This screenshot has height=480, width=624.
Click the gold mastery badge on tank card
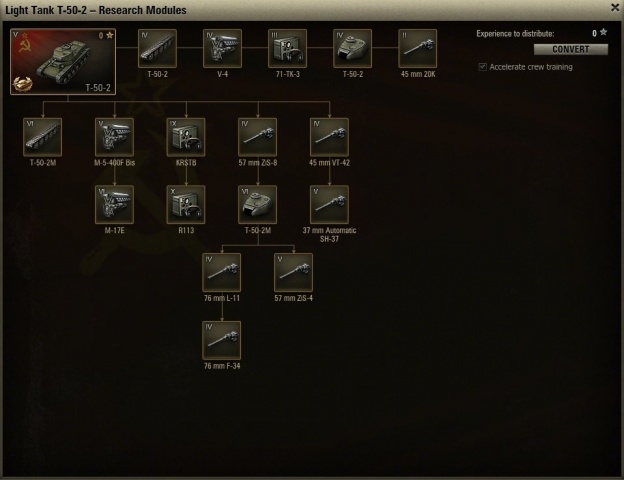point(22,84)
